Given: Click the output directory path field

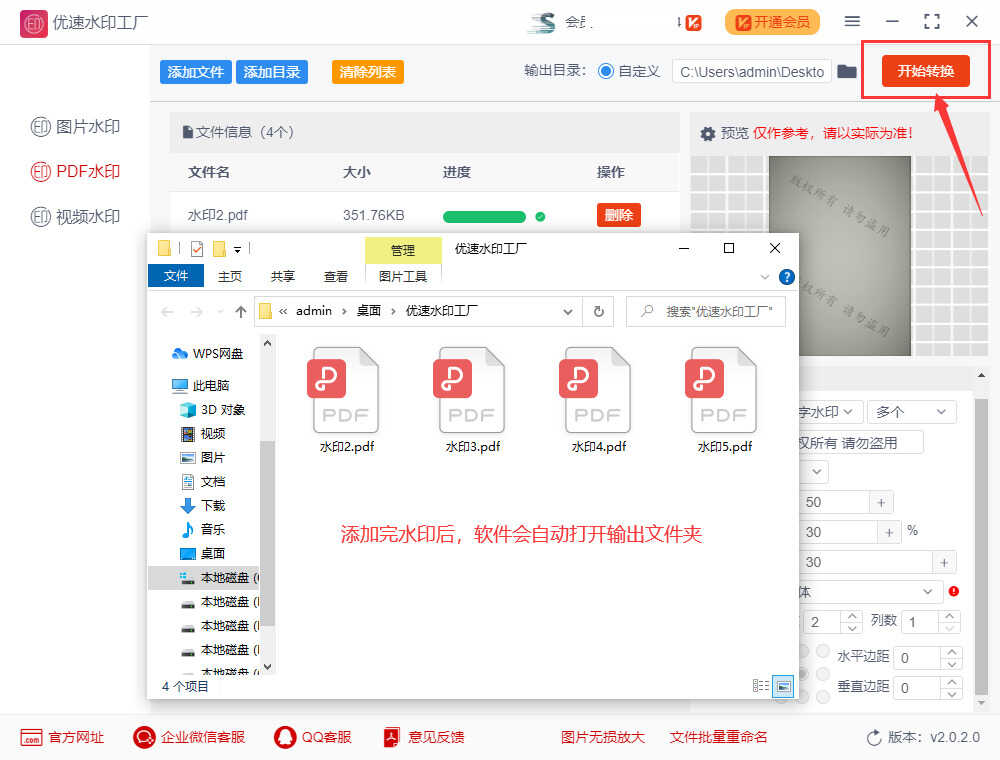Looking at the screenshot, I should tap(751, 72).
